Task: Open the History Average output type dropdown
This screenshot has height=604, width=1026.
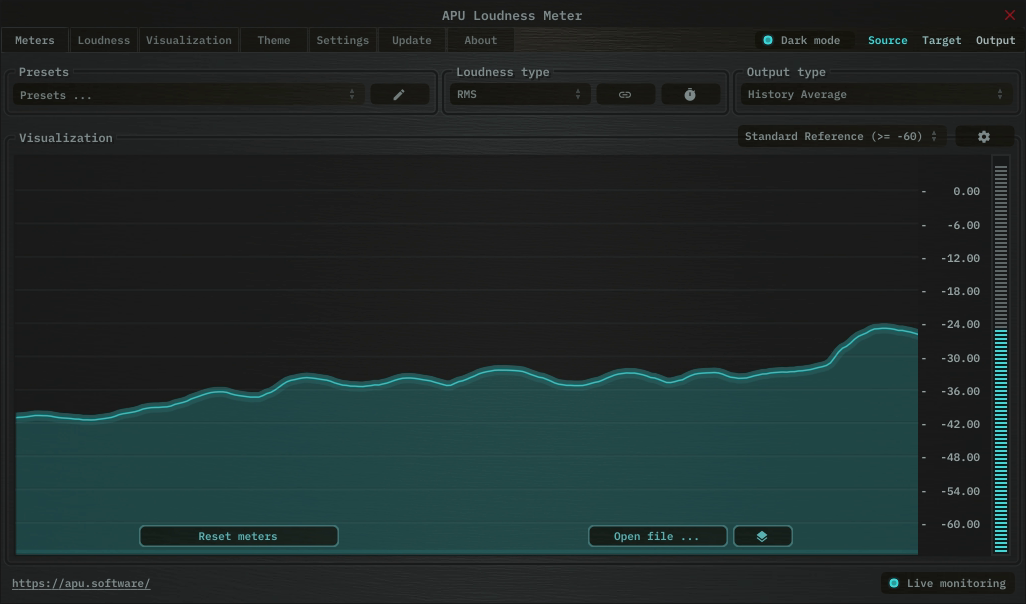Action: 875,94
